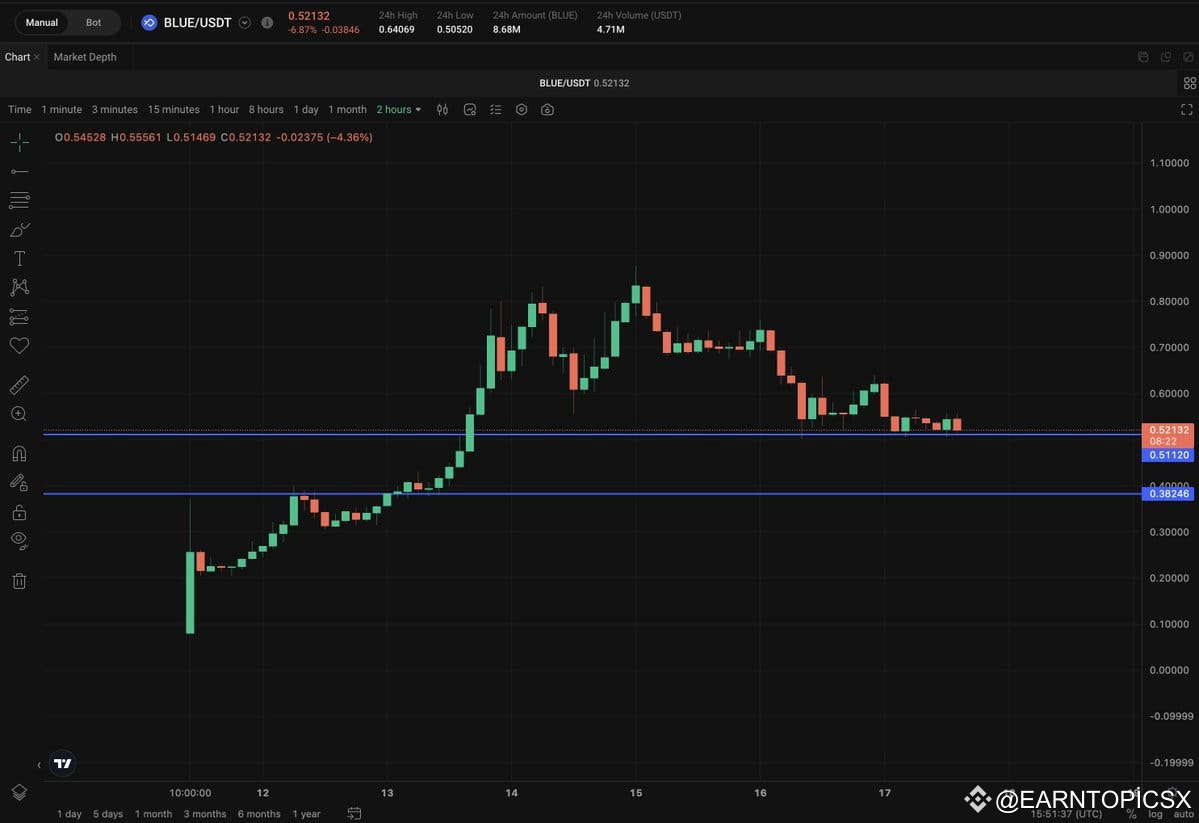This screenshot has height=823, width=1199.
Task: Take a chart snapshot with the camera icon
Action: [x=546, y=109]
